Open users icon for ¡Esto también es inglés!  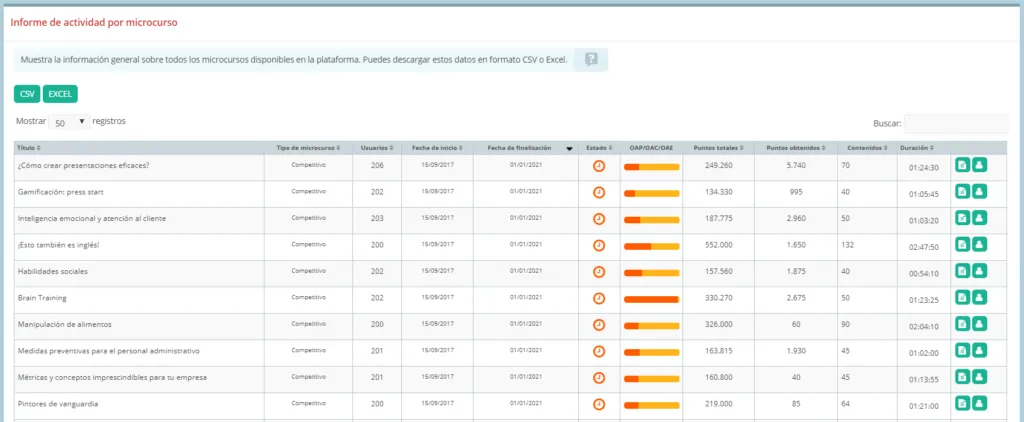coord(979,244)
